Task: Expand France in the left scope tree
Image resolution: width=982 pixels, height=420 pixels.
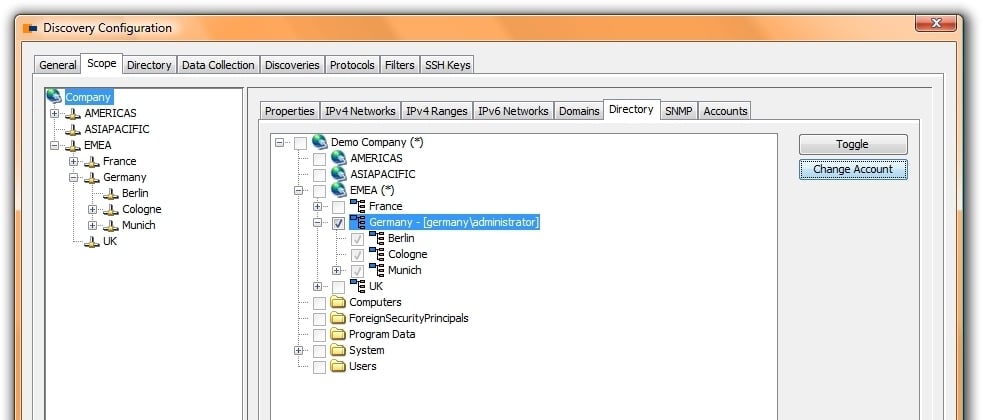Action: [x=73, y=161]
